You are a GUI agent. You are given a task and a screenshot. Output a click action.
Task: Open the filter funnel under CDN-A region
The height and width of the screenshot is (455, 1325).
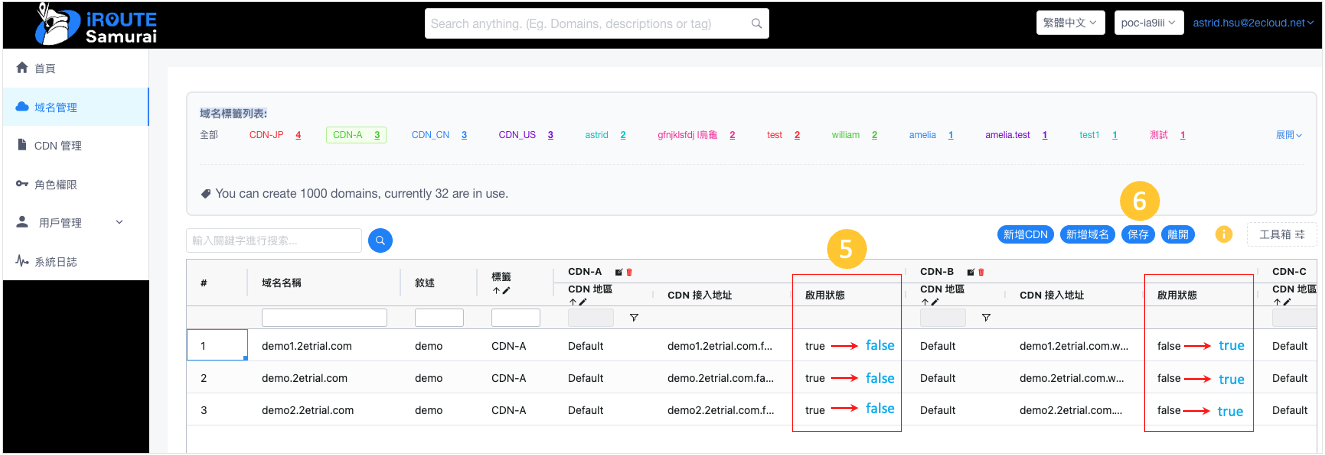tap(633, 318)
